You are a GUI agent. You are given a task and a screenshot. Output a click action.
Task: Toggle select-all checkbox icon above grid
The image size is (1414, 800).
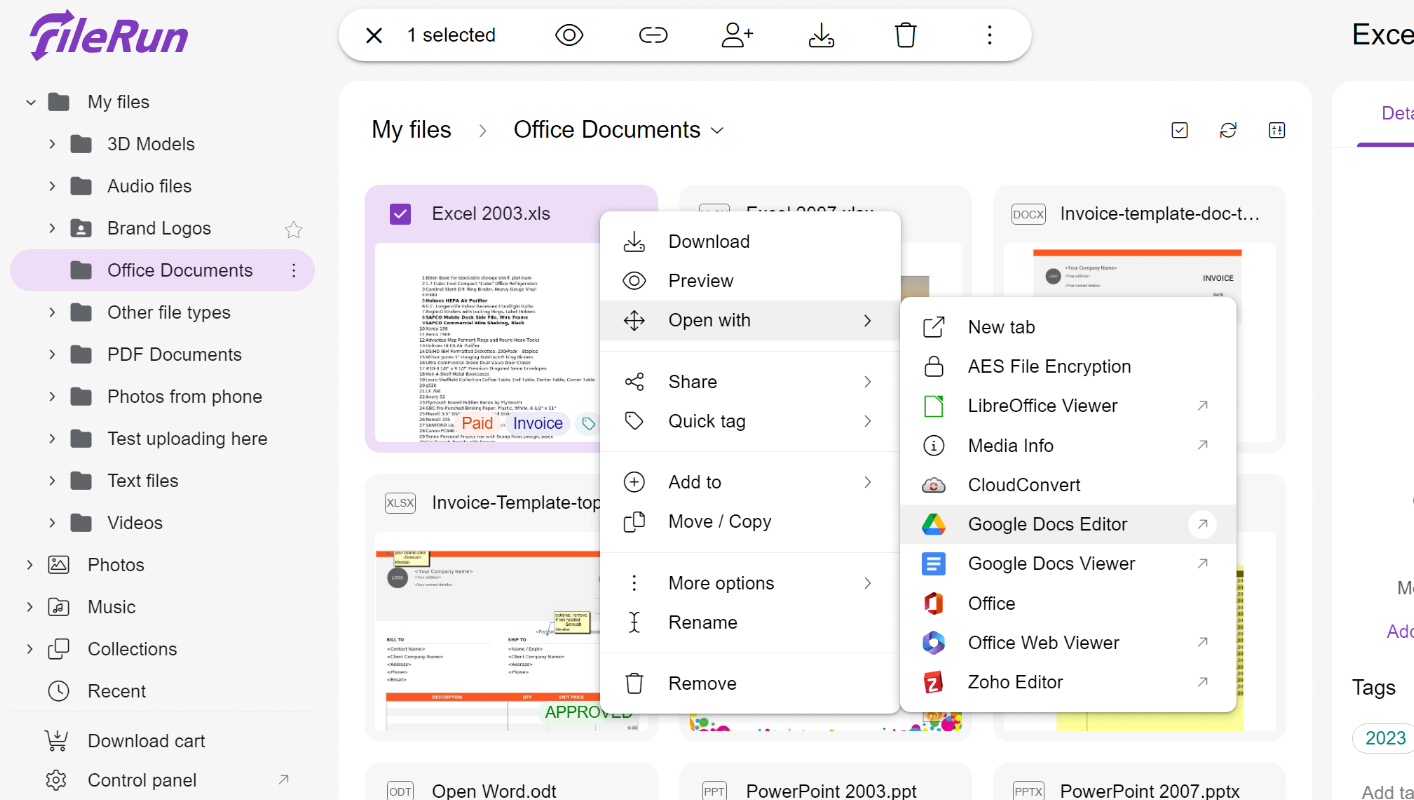tap(1180, 130)
